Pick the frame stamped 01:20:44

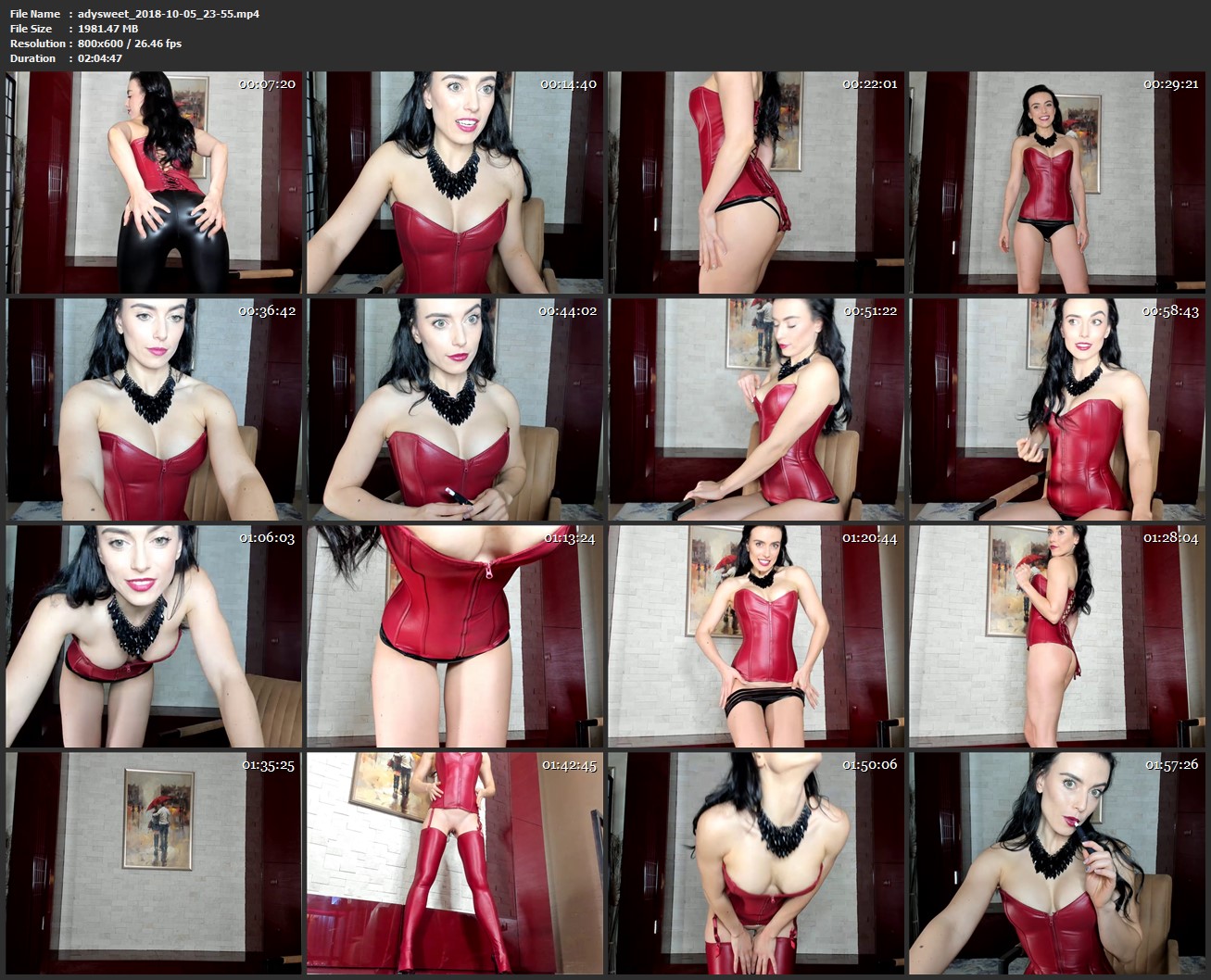(756, 636)
